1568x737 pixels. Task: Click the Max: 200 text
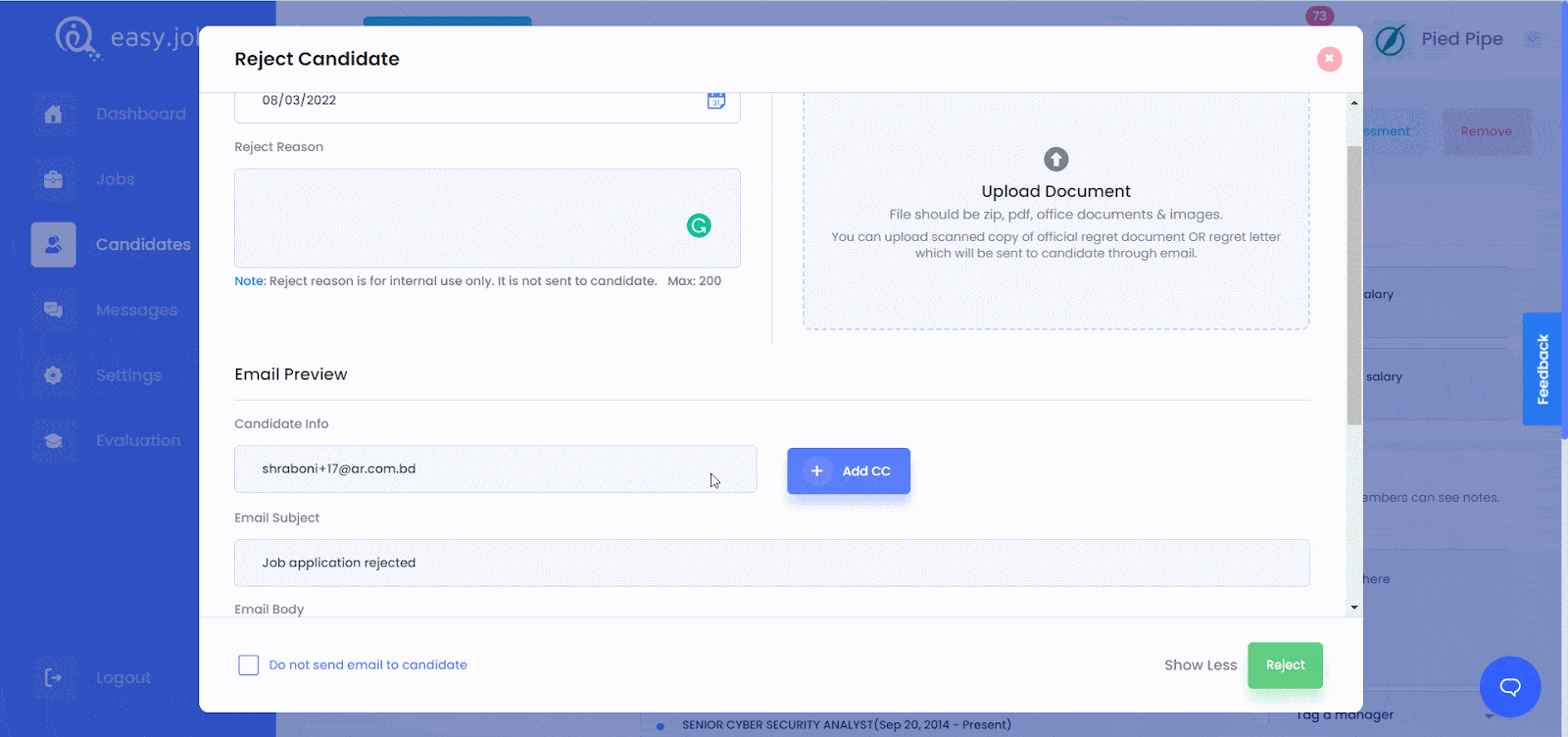click(x=694, y=281)
